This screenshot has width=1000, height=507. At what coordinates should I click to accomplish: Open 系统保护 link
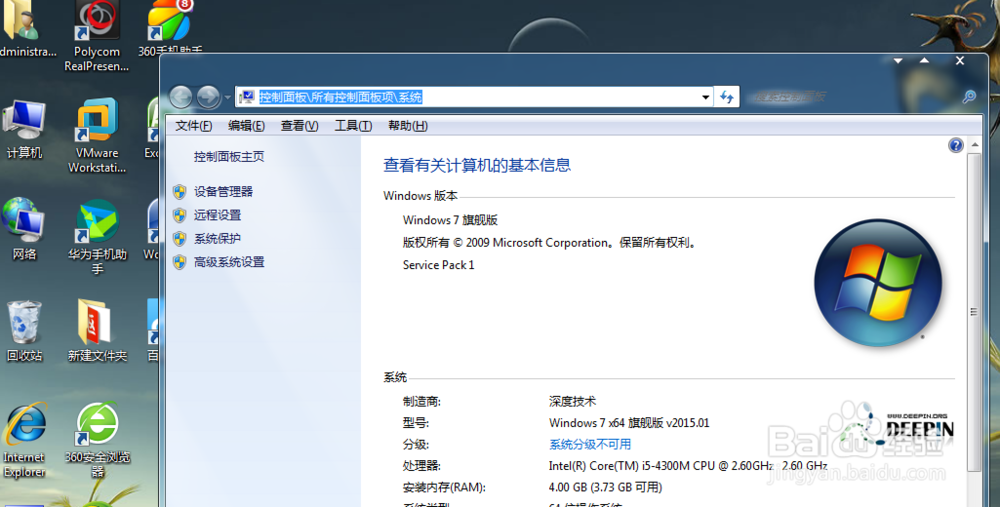(x=217, y=239)
